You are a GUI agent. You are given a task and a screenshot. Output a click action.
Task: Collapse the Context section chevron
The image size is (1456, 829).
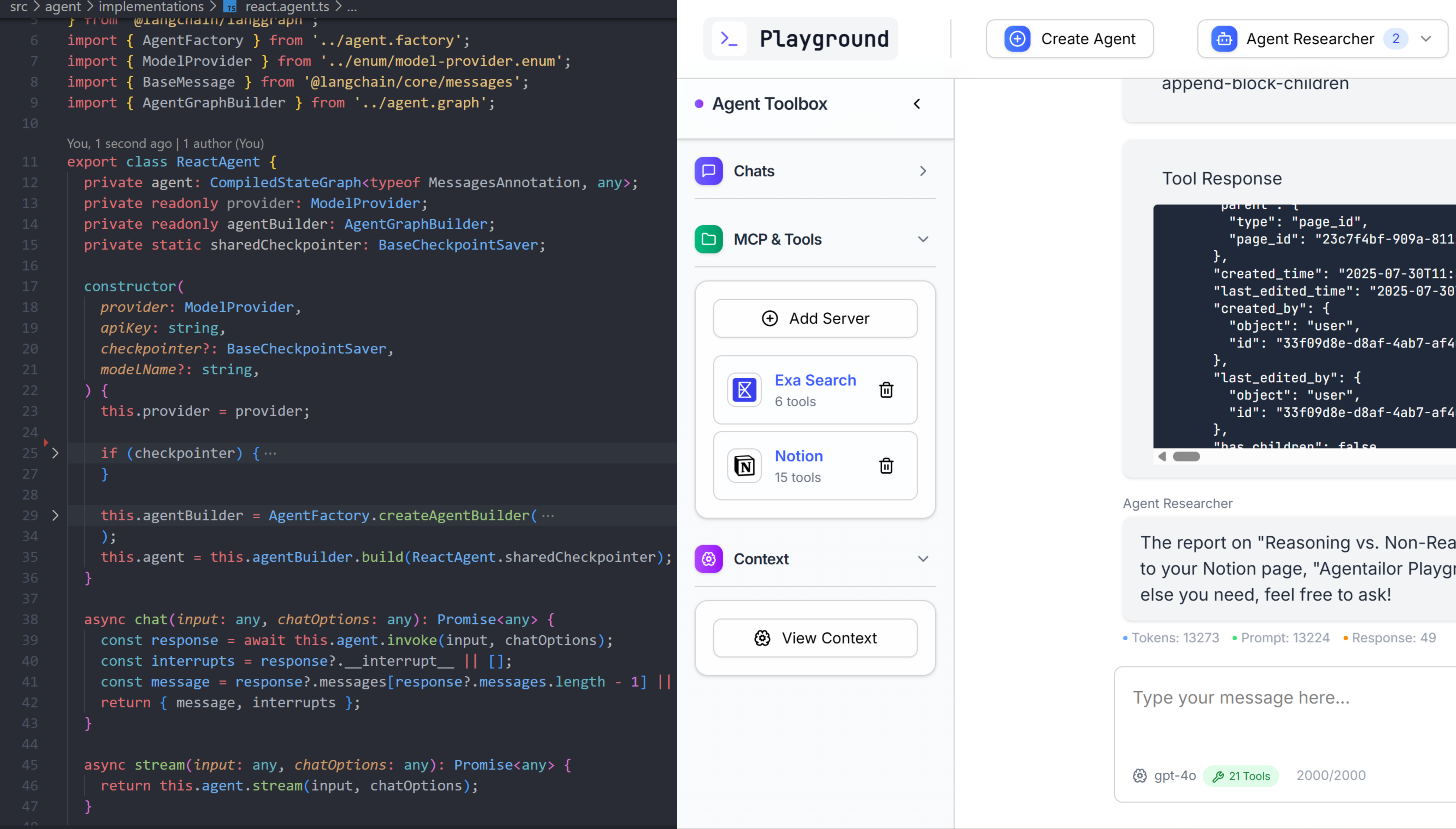(923, 559)
